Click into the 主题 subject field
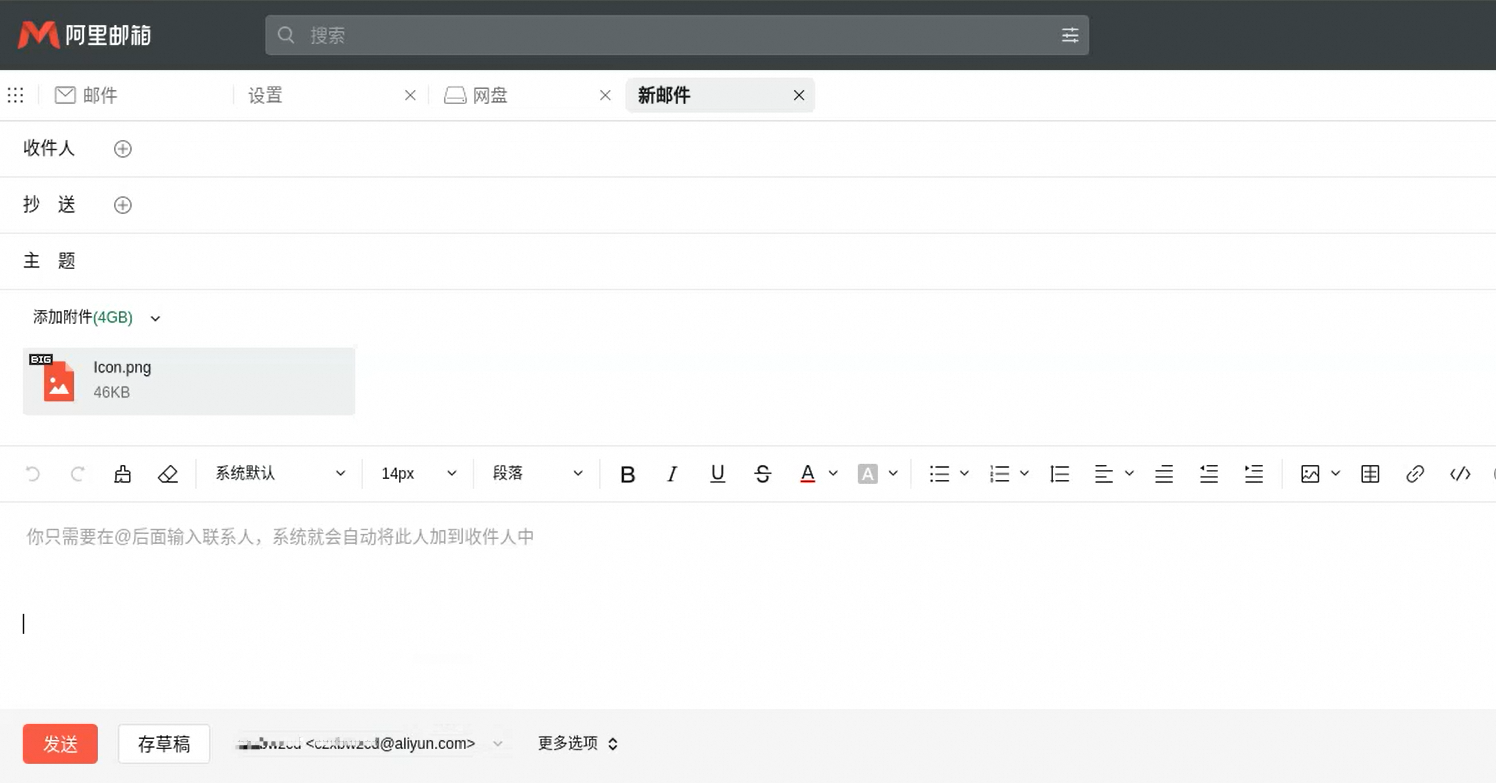The width and height of the screenshot is (1496, 783). (700, 261)
